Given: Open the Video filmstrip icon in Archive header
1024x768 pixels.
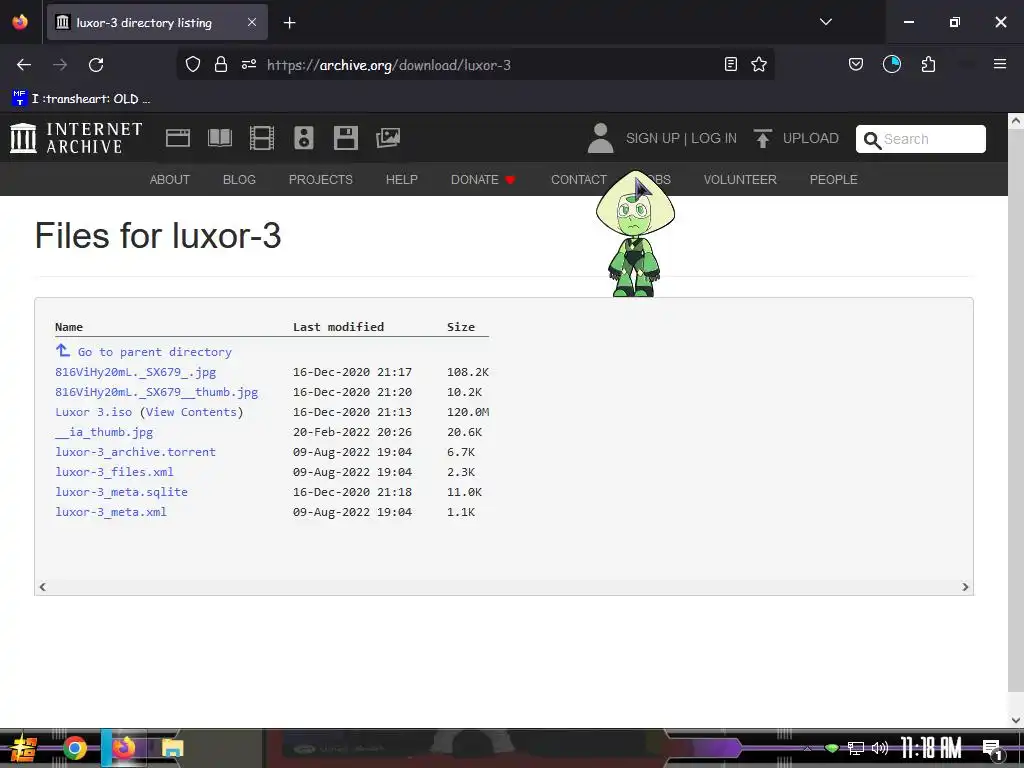Looking at the screenshot, I should pos(262,138).
